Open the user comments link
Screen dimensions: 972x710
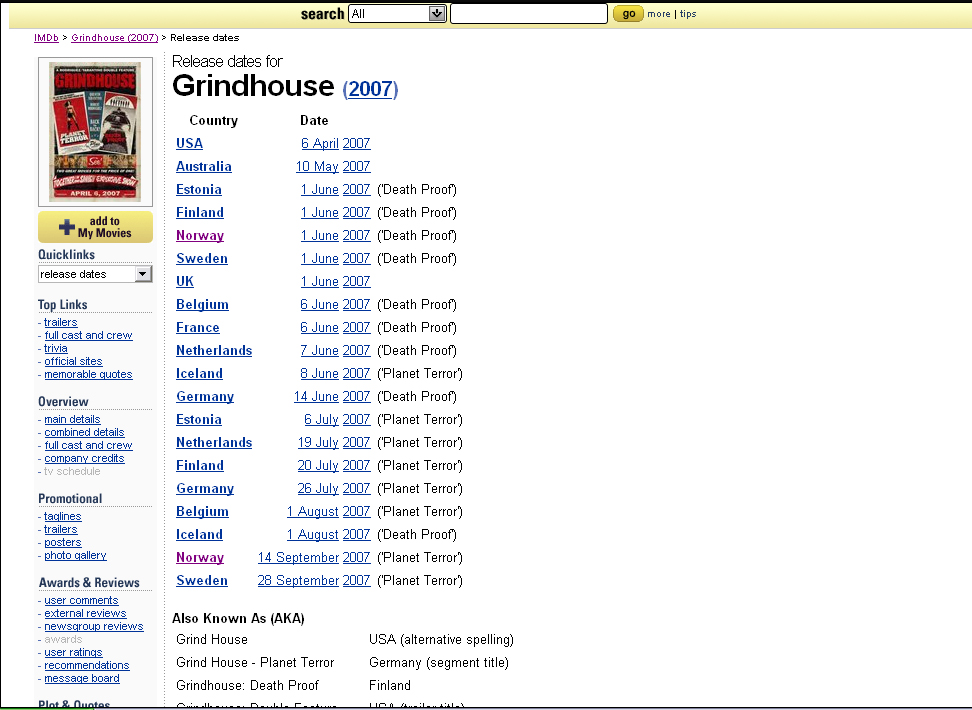coord(81,601)
